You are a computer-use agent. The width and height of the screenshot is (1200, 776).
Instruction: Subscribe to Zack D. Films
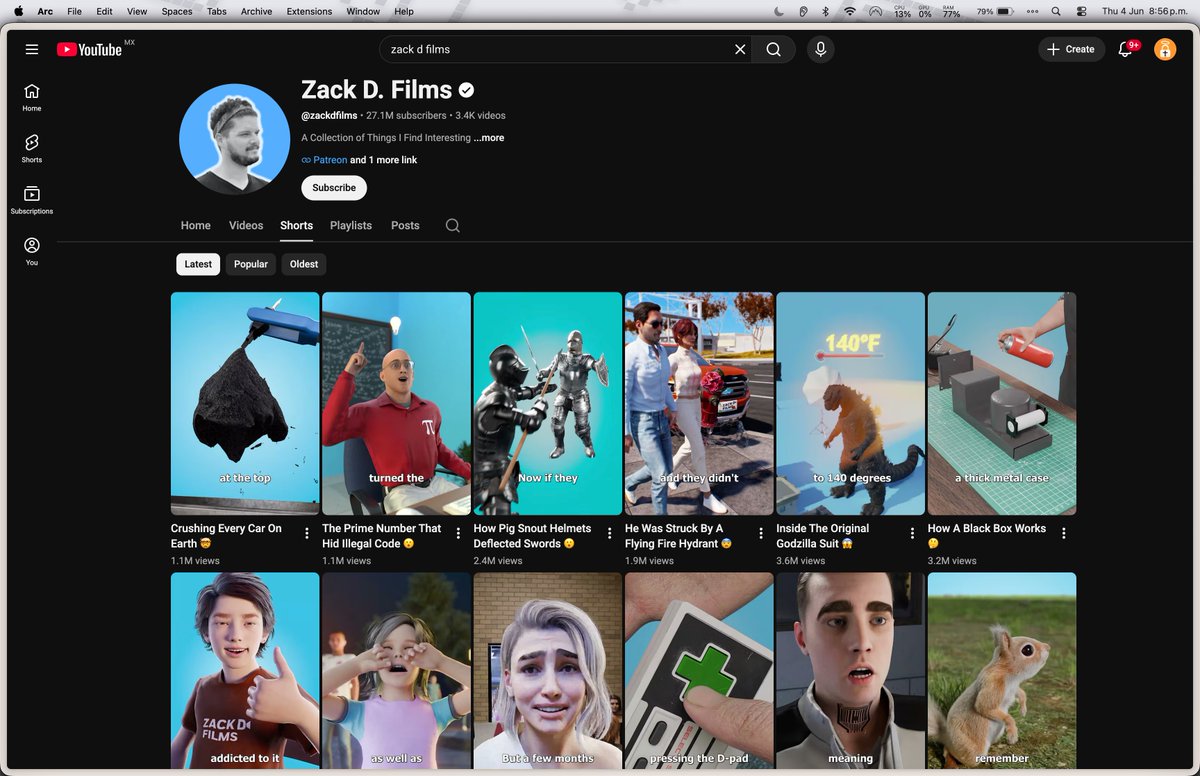[x=334, y=188]
